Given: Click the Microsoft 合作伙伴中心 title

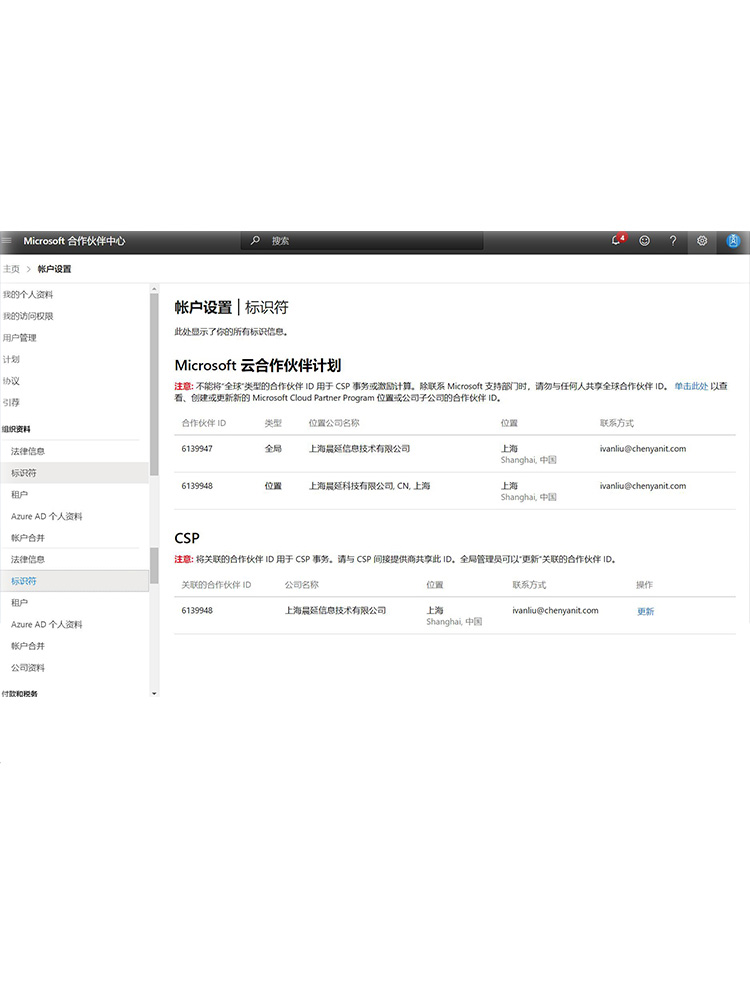Looking at the screenshot, I should click(x=74, y=241).
